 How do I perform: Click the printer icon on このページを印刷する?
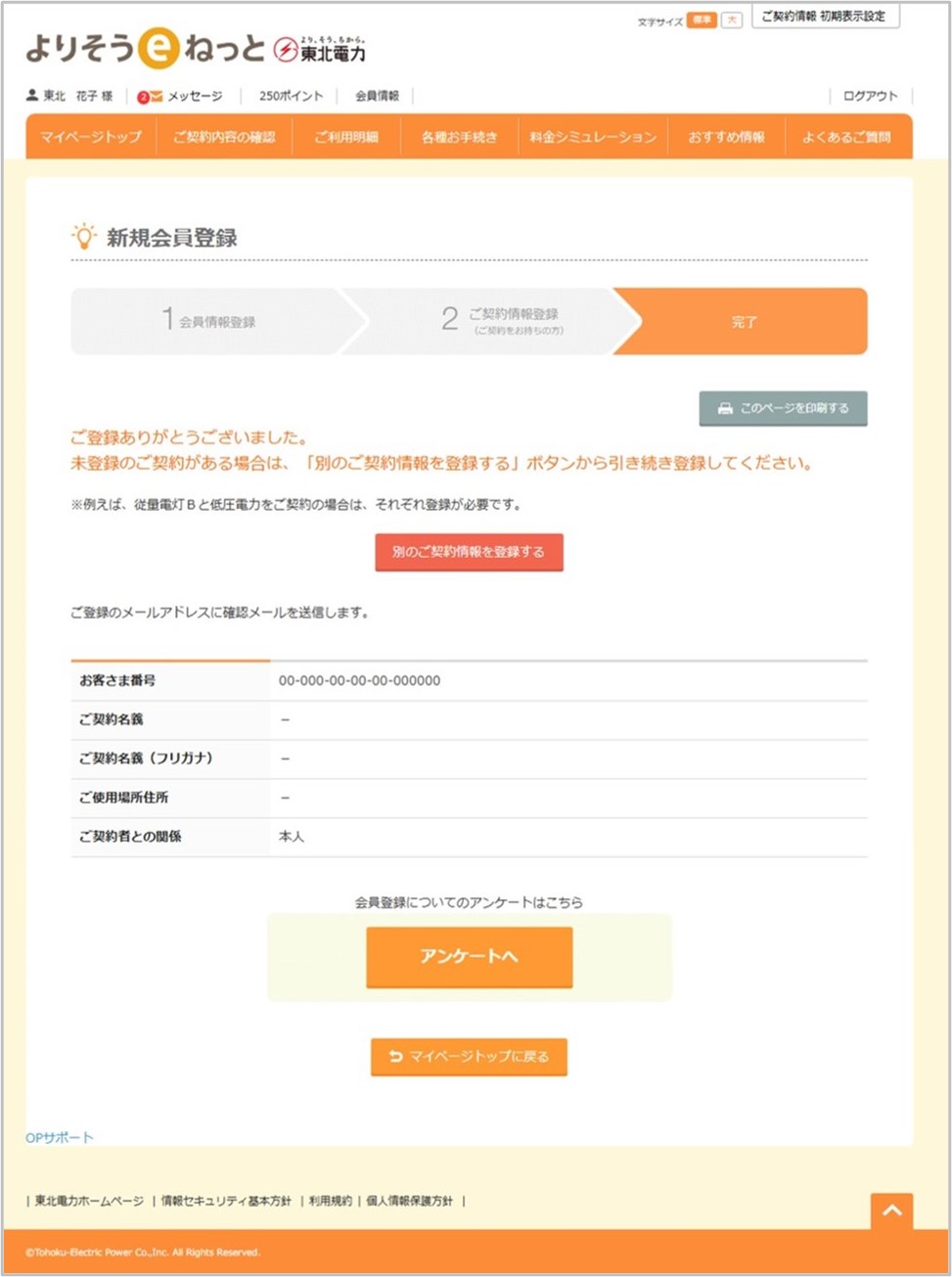coord(724,408)
